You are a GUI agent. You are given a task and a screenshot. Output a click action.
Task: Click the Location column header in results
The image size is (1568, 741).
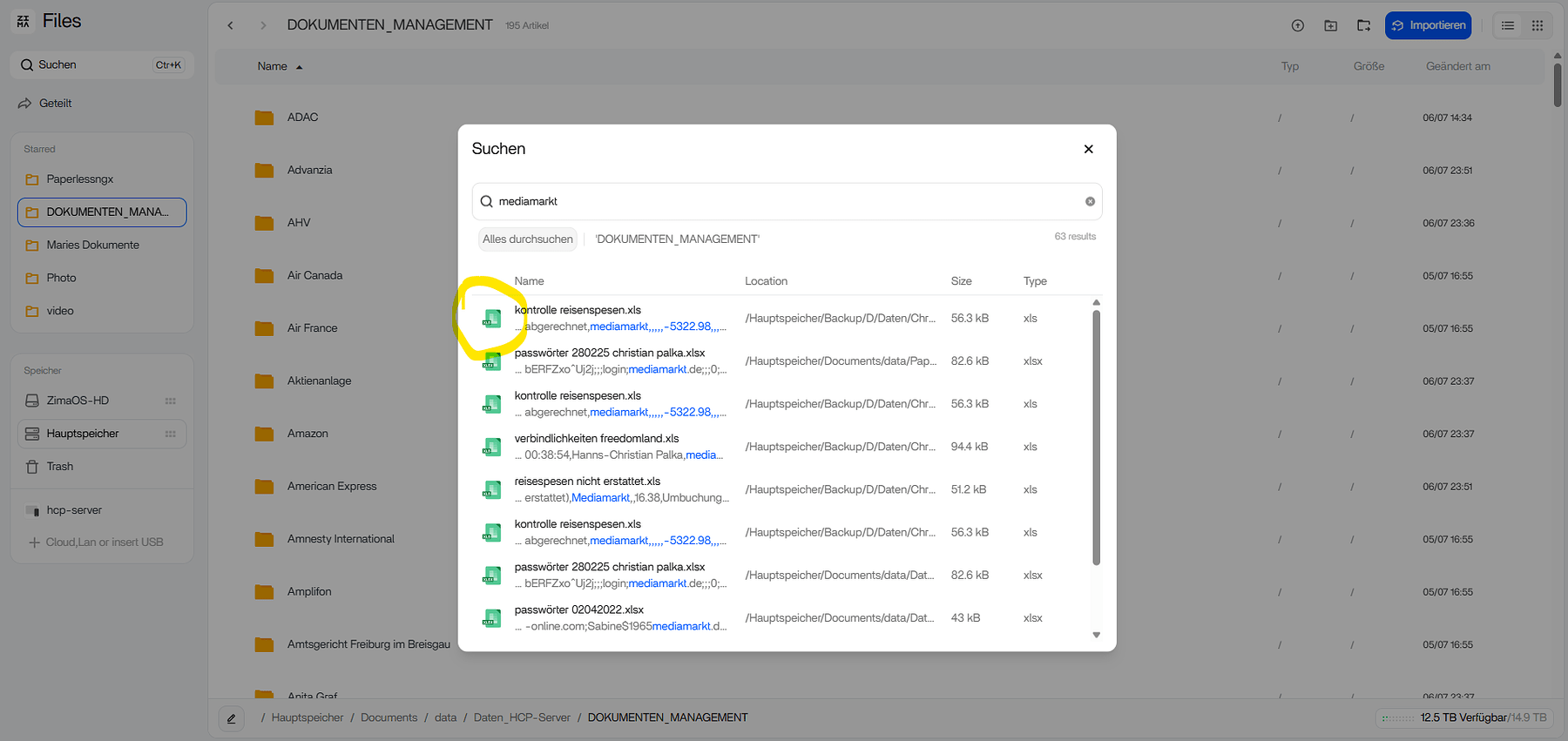[766, 281]
